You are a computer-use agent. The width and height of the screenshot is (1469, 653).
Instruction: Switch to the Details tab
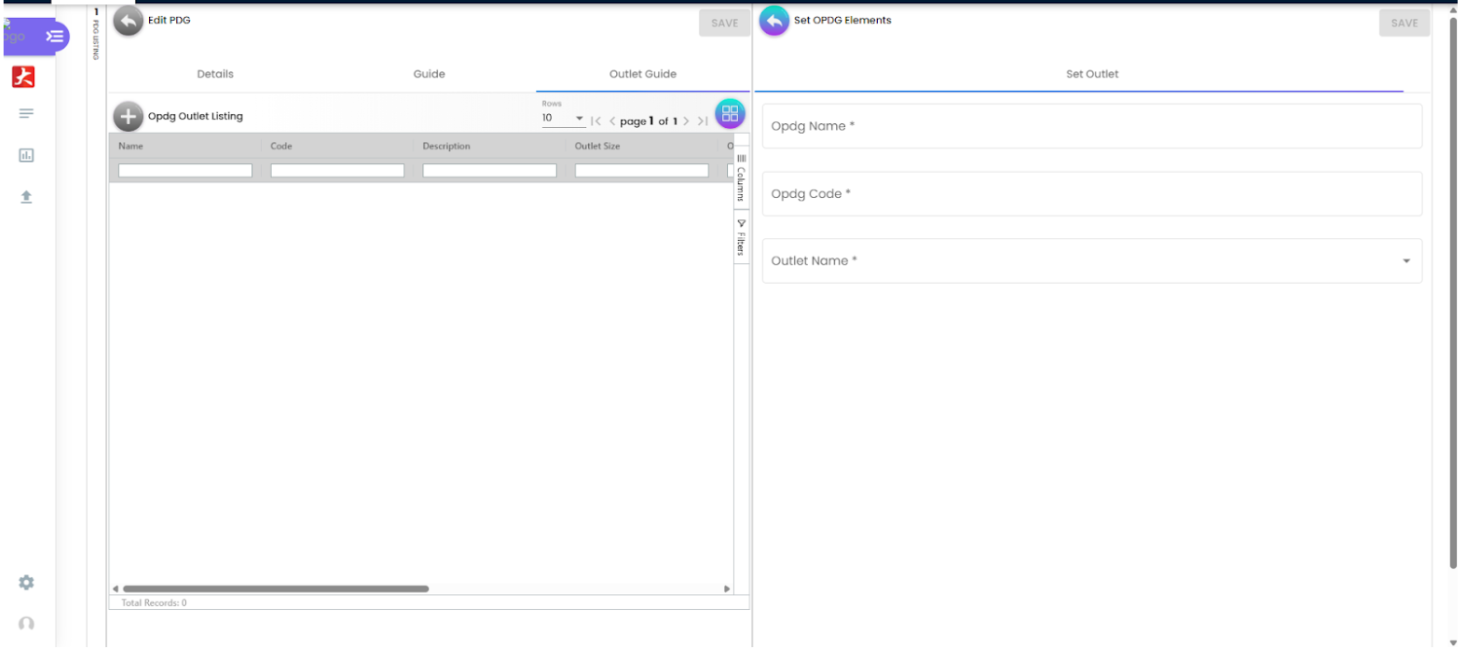click(x=215, y=74)
